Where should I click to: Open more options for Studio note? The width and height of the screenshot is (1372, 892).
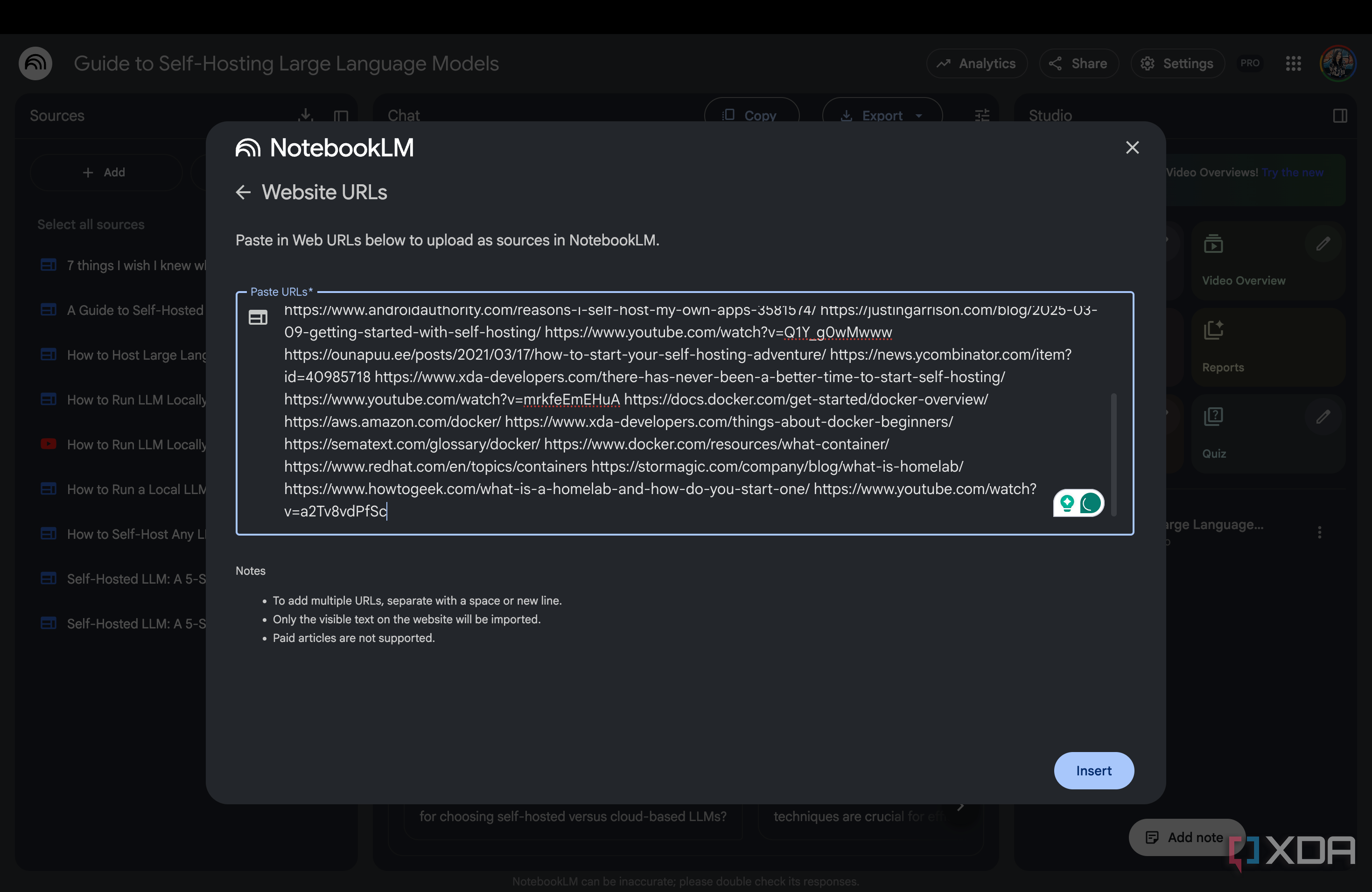[1319, 532]
